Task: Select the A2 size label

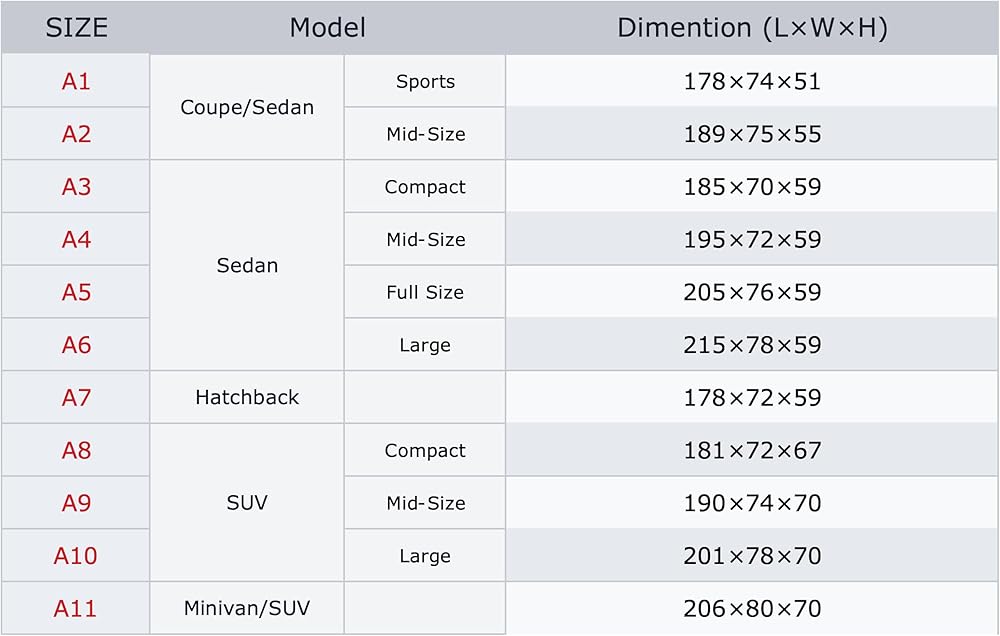Action: click(76, 134)
